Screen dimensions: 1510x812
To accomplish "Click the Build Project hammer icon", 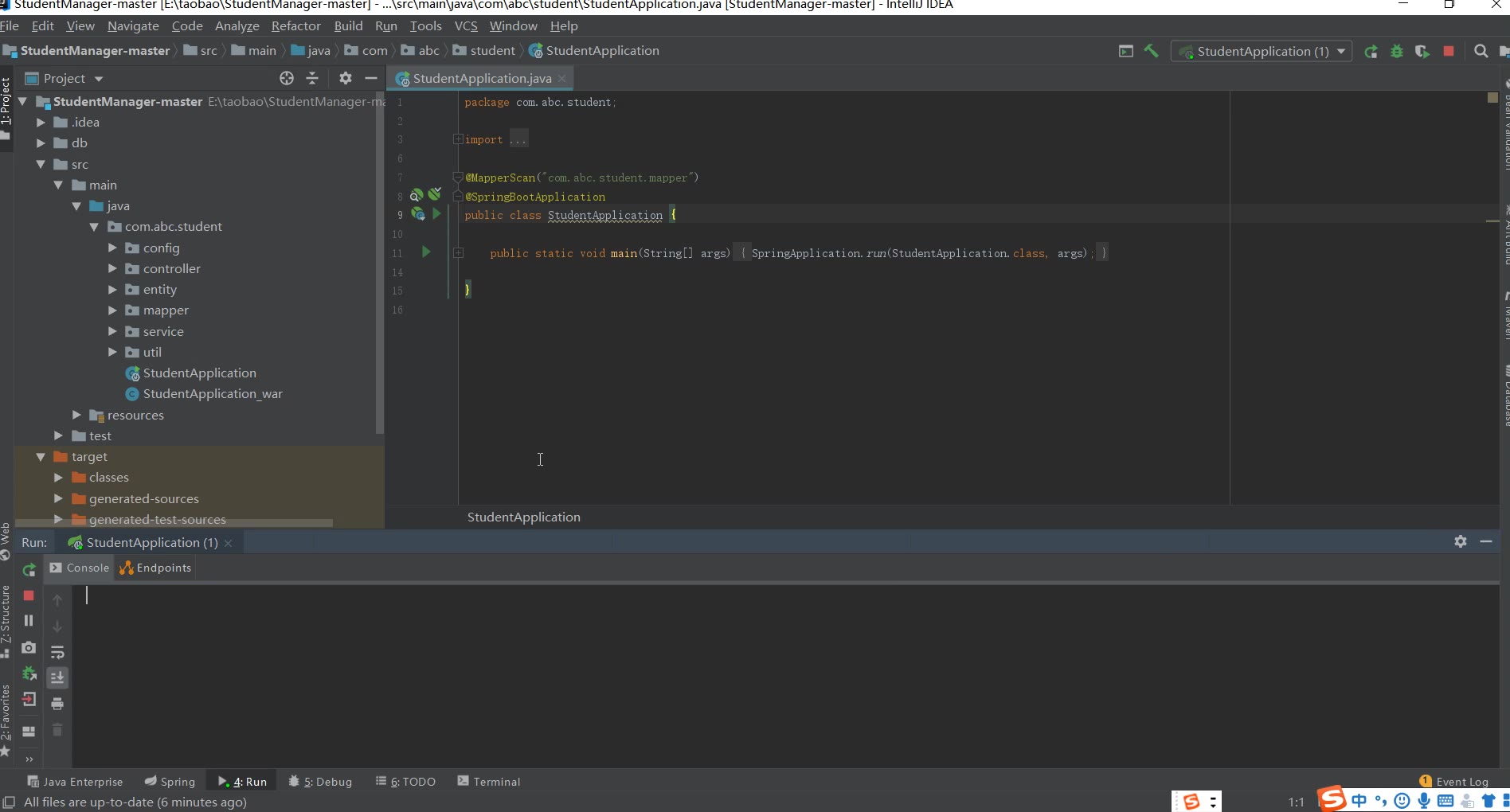I will tap(1151, 51).
